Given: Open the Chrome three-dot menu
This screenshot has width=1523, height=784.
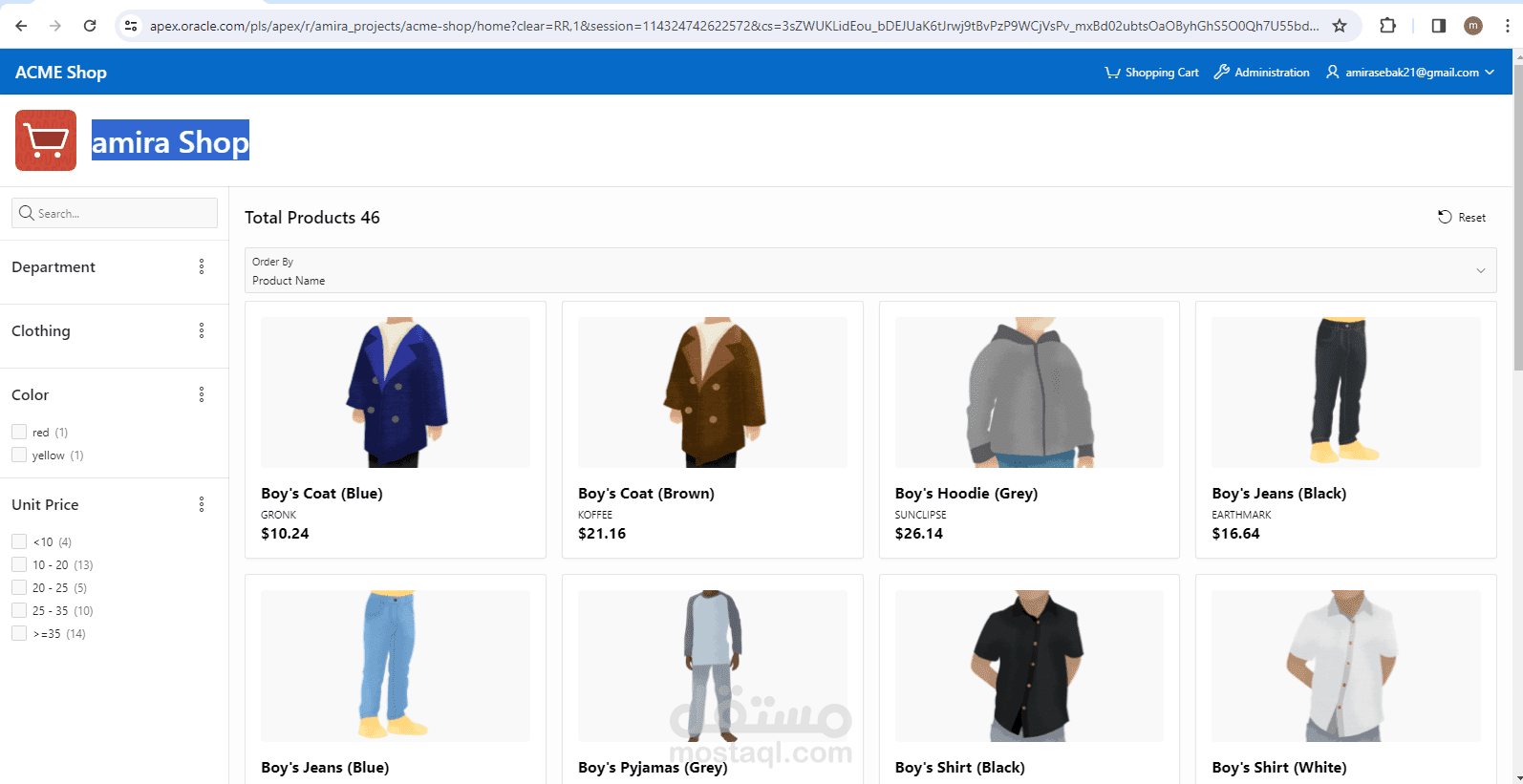Looking at the screenshot, I should click(x=1508, y=26).
